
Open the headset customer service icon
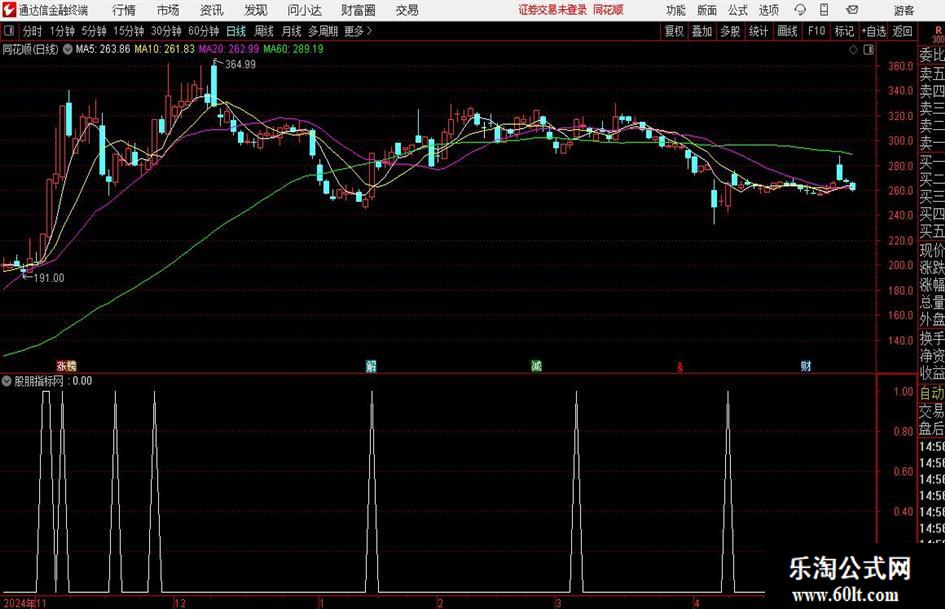pos(800,10)
